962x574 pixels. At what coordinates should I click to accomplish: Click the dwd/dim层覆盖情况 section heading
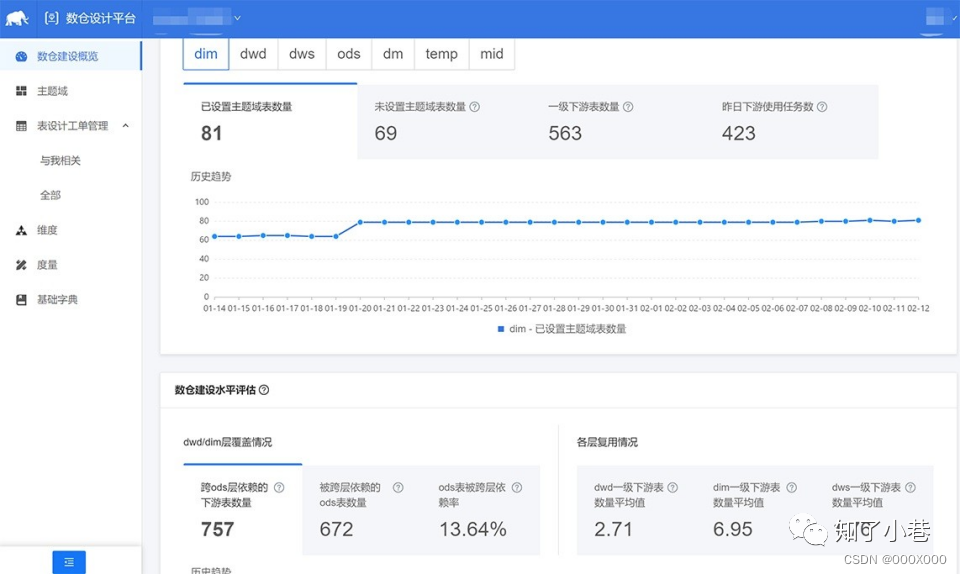(228, 442)
